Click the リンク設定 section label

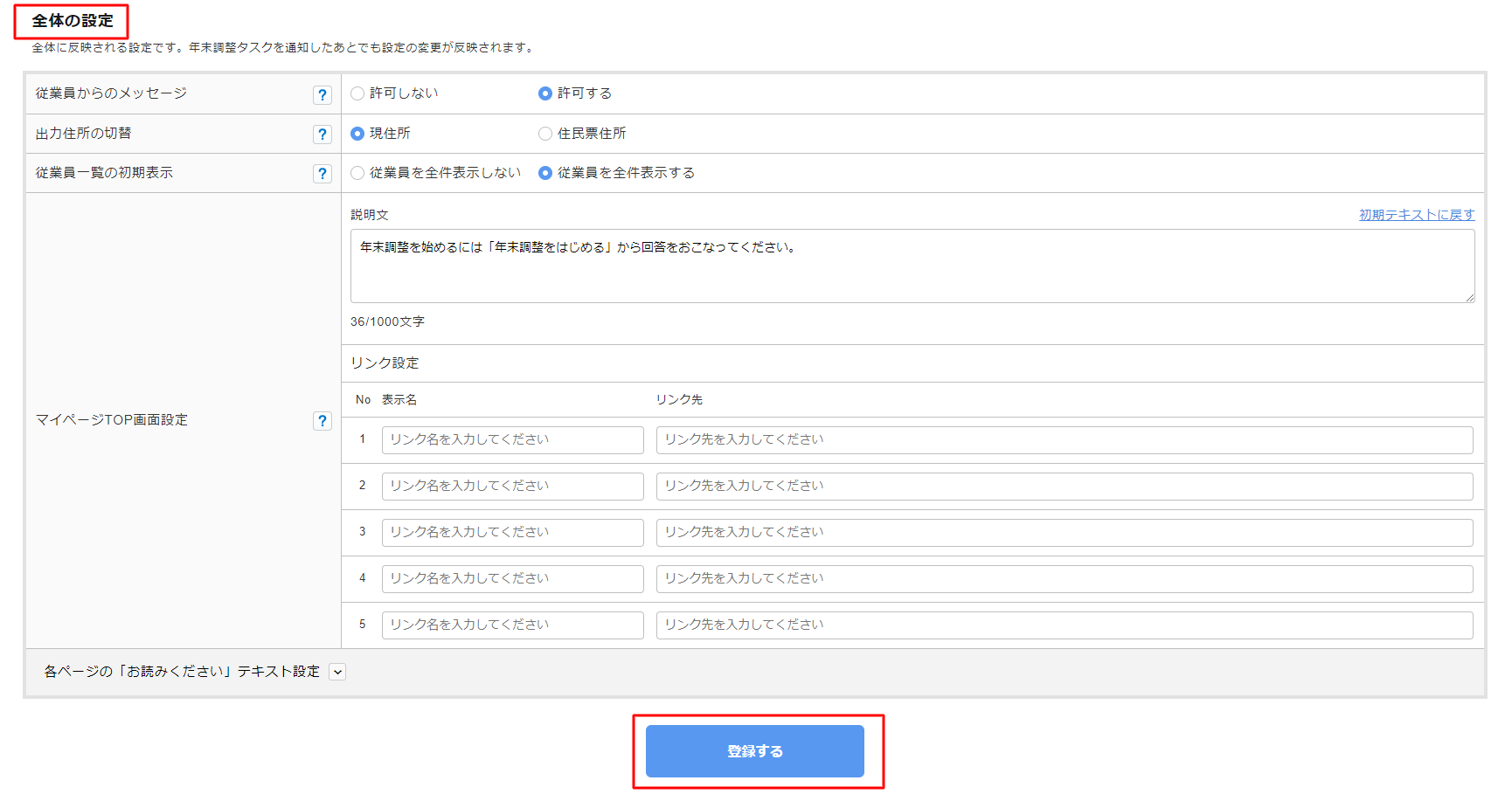point(385,363)
